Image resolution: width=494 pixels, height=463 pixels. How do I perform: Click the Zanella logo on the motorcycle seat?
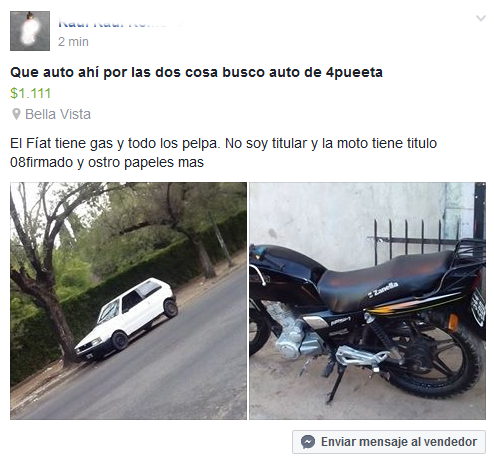tap(383, 289)
